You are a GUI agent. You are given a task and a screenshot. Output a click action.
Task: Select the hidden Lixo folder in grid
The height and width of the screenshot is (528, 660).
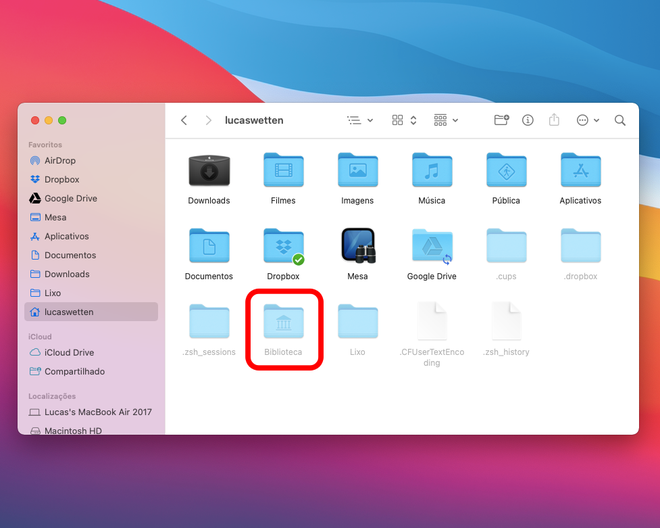pos(358,322)
